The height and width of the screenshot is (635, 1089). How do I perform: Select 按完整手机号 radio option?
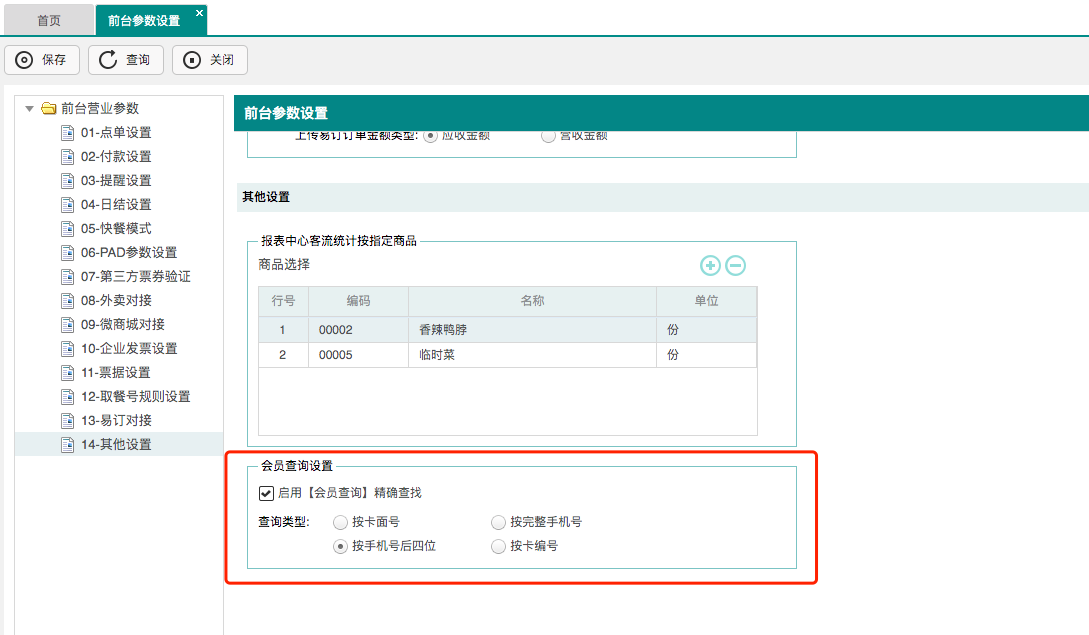[x=498, y=522]
